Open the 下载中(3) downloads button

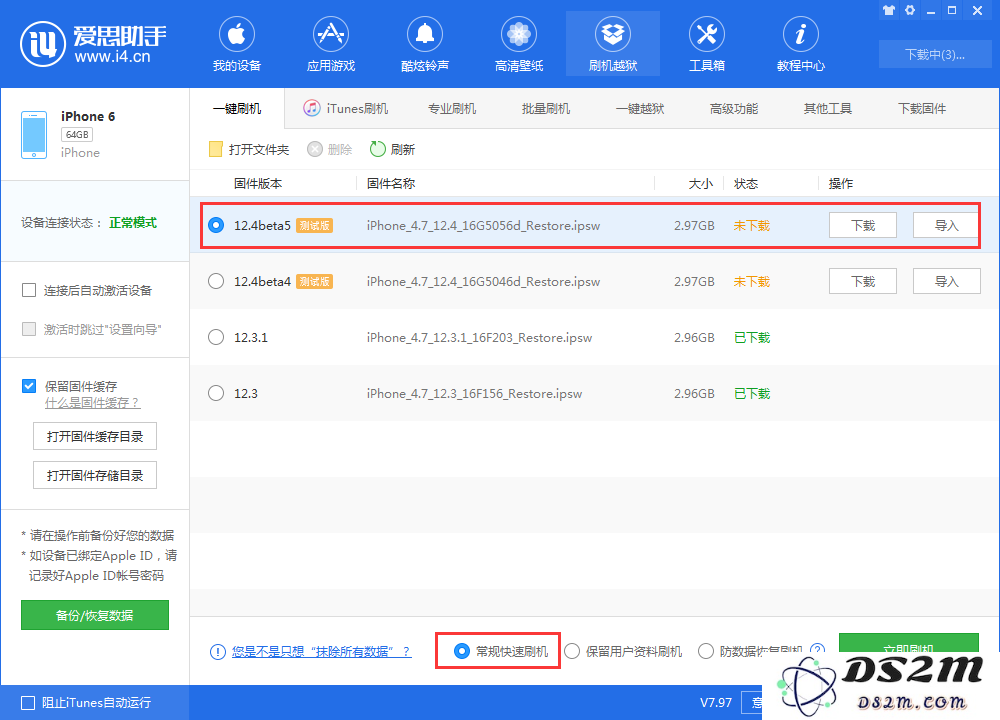[x=935, y=54]
